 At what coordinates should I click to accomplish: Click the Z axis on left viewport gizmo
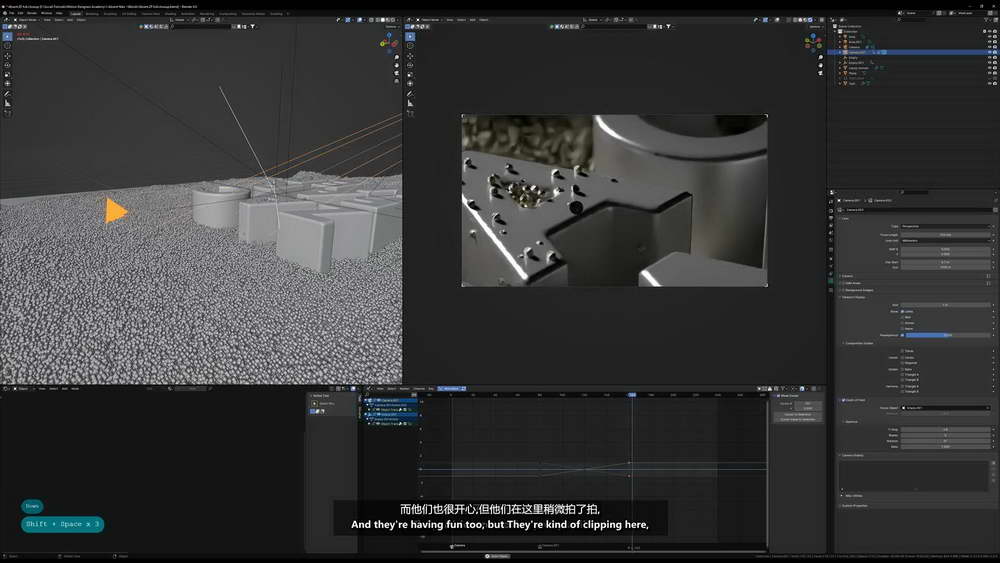coord(390,35)
